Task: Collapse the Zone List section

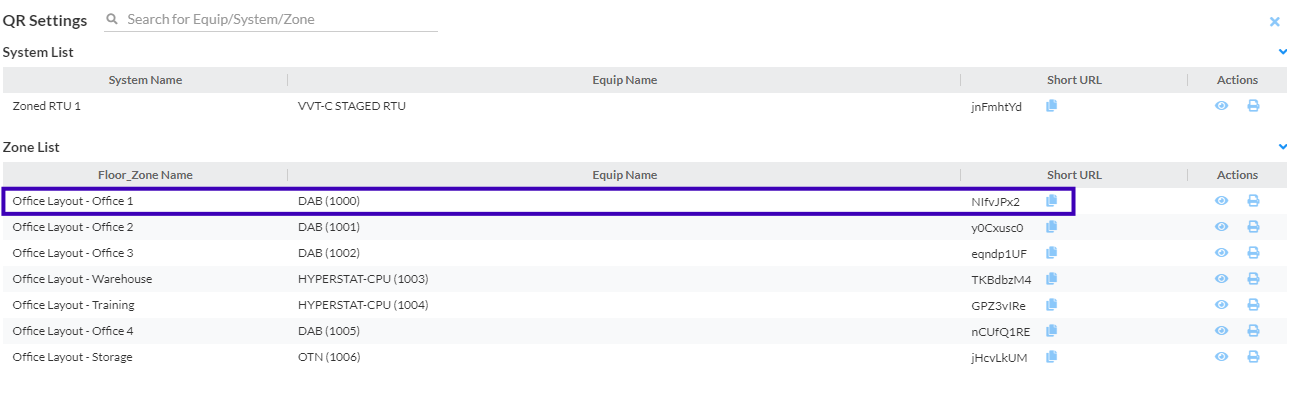Action: coord(1283,147)
